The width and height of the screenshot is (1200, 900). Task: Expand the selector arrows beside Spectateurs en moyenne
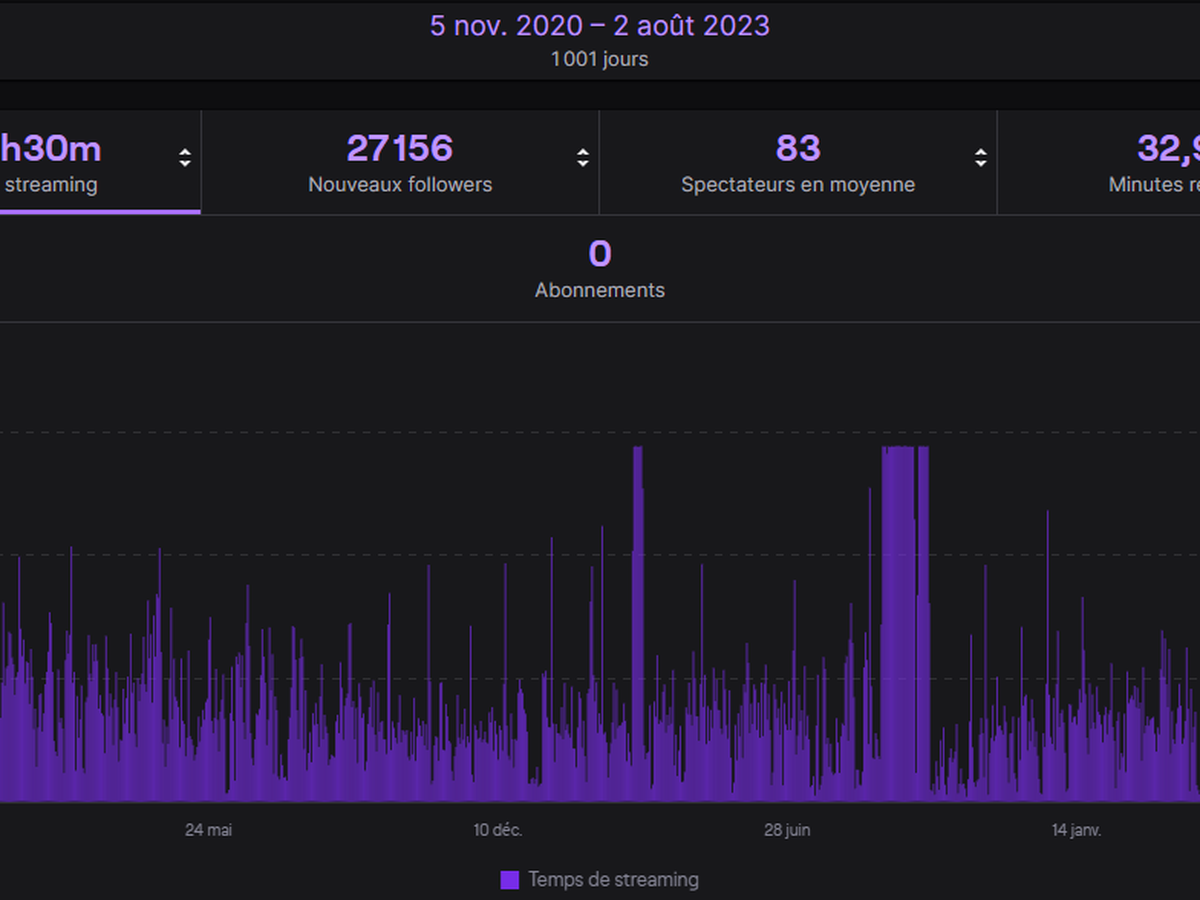[981, 158]
